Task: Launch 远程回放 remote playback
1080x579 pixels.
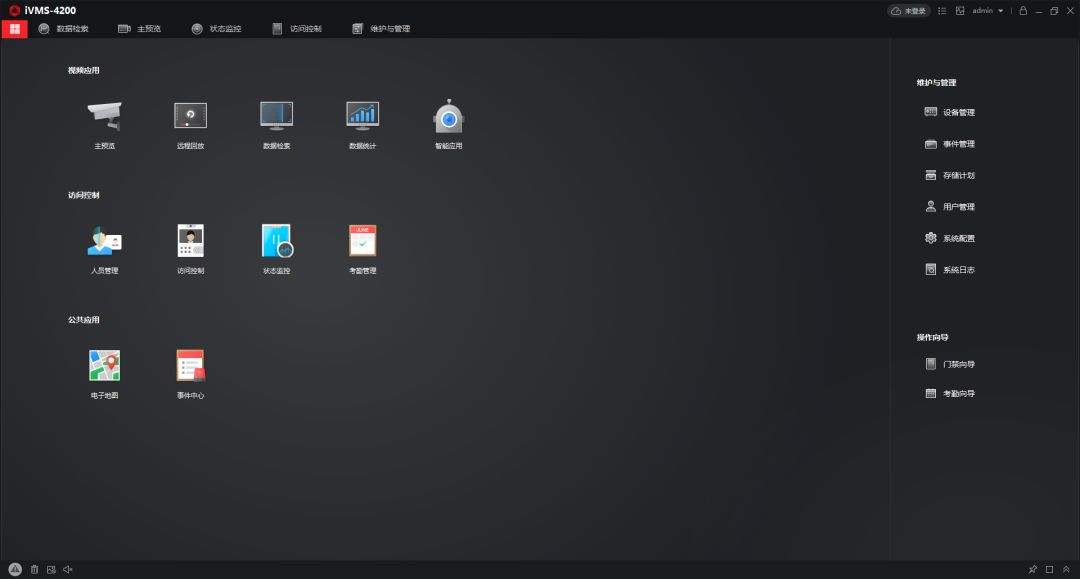Action: [x=190, y=117]
